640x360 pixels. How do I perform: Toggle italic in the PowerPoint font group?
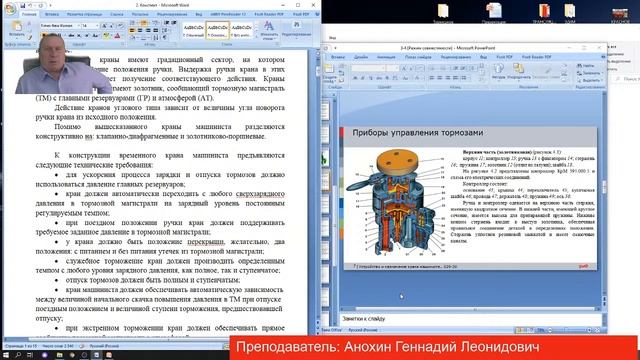(362, 78)
